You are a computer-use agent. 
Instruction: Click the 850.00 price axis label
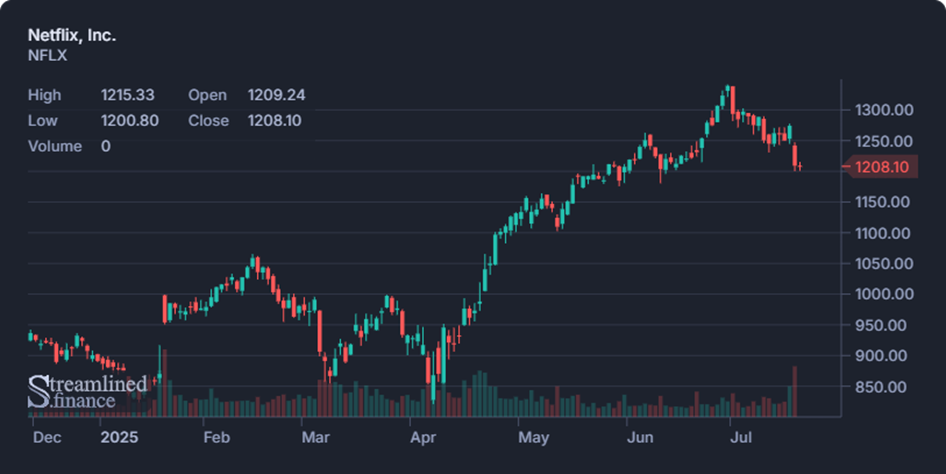(x=881, y=387)
